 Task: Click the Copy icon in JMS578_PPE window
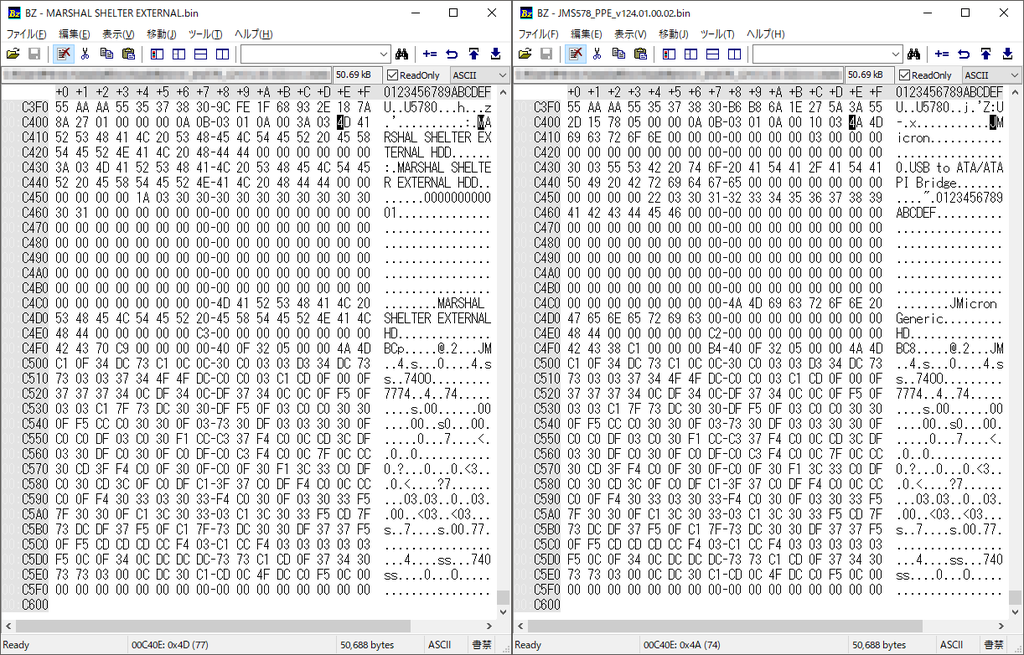tap(618, 54)
